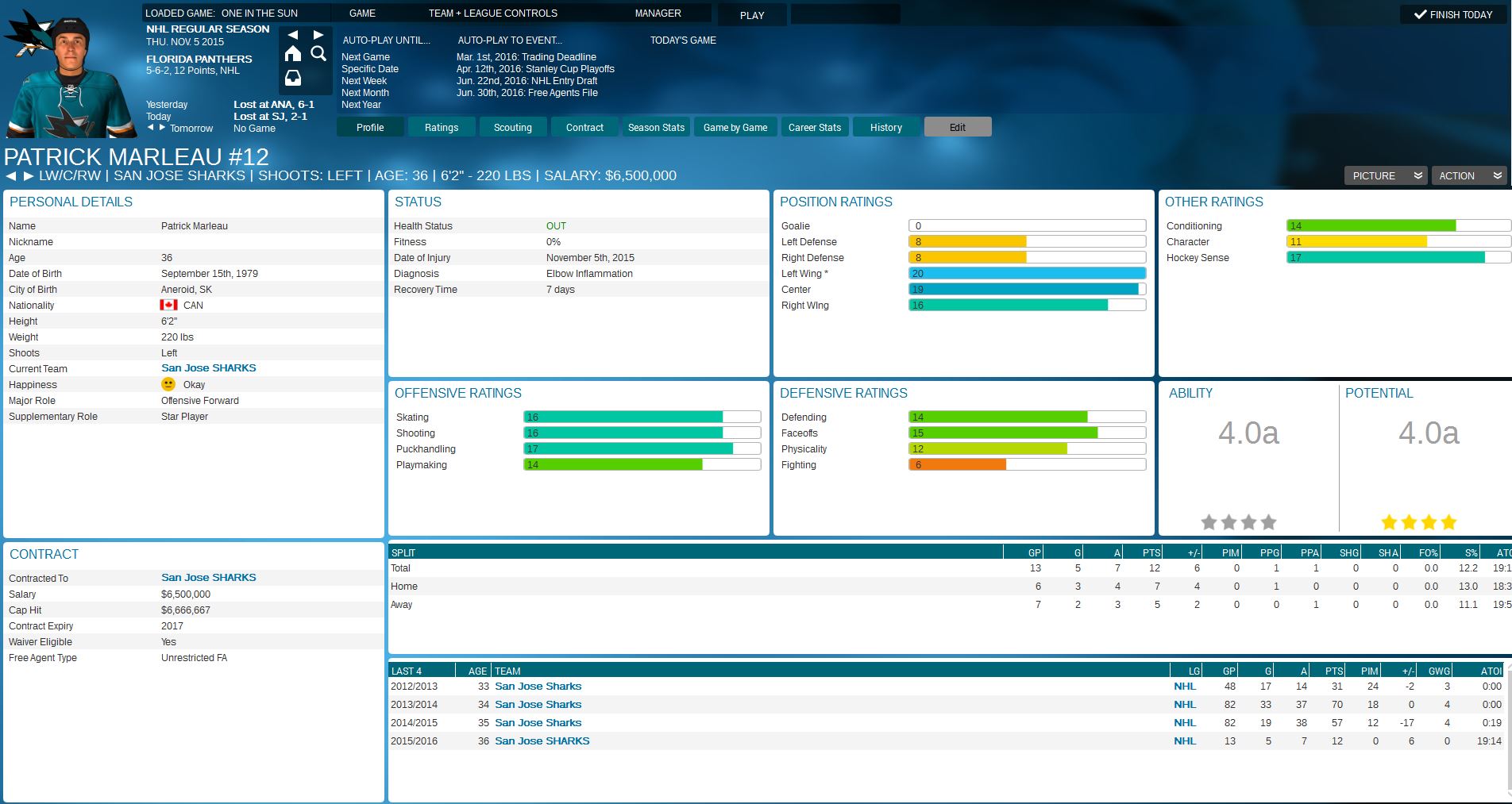Click the Edit button
The image size is (1512, 804).
958,128
